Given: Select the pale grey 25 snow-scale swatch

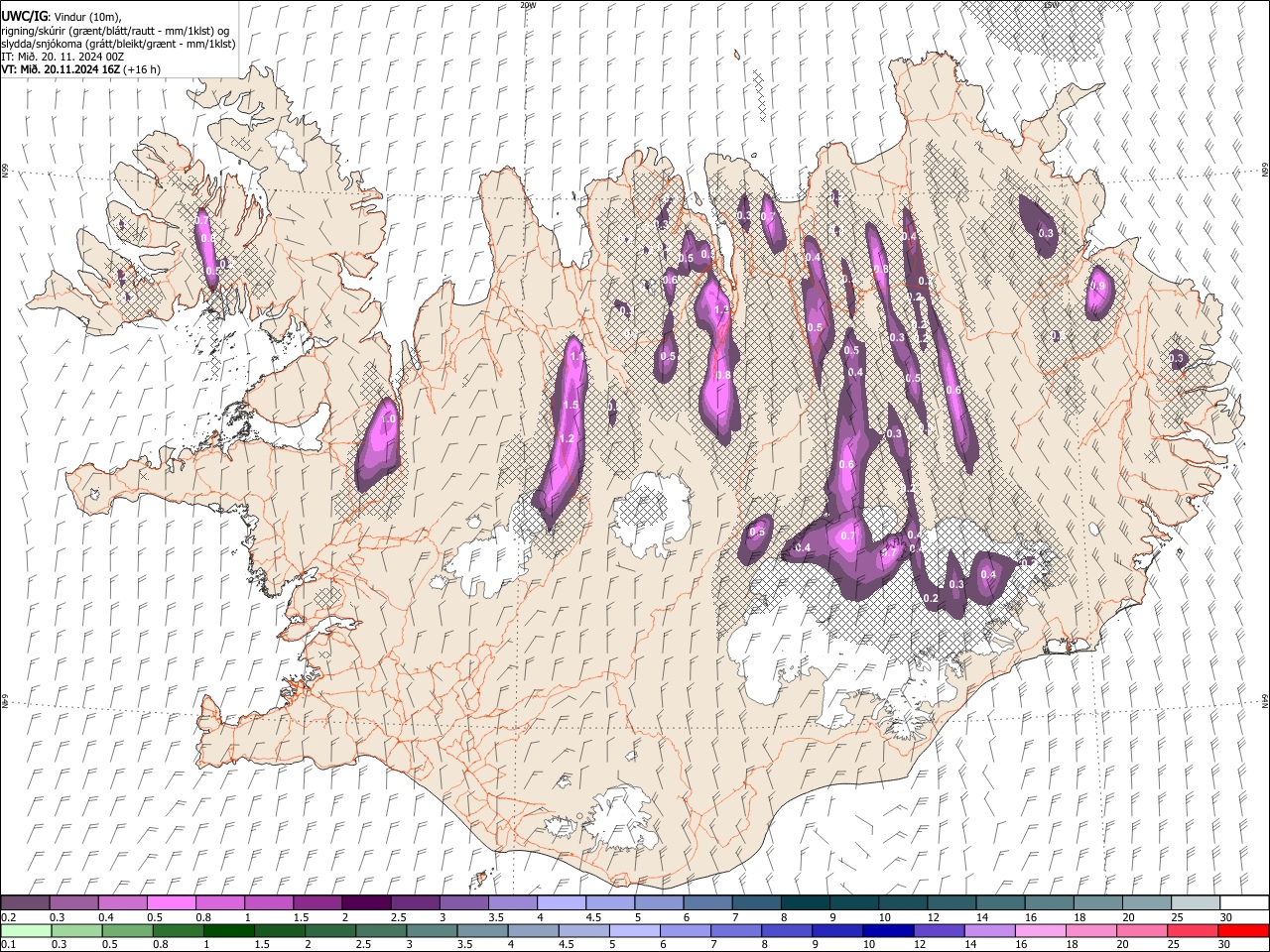Looking at the screenshot, I should pyautogui.click(x=1196, y=902).
